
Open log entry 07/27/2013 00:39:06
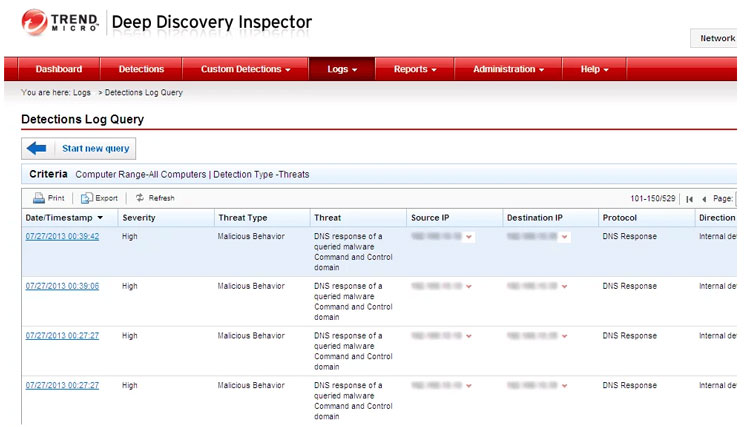tap(62, 286)
